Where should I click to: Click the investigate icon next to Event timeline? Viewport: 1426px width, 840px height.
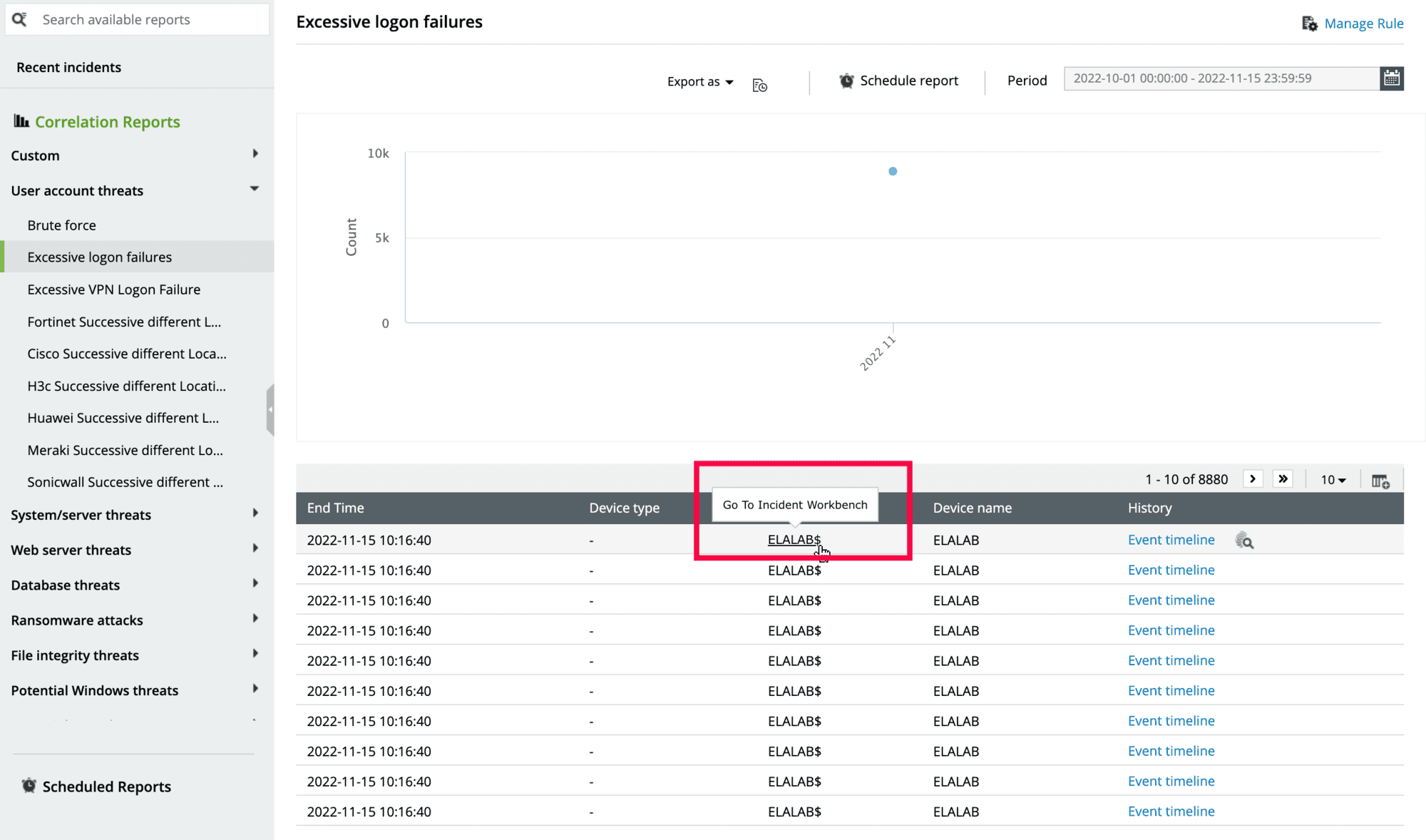[x=1244, y=541]
